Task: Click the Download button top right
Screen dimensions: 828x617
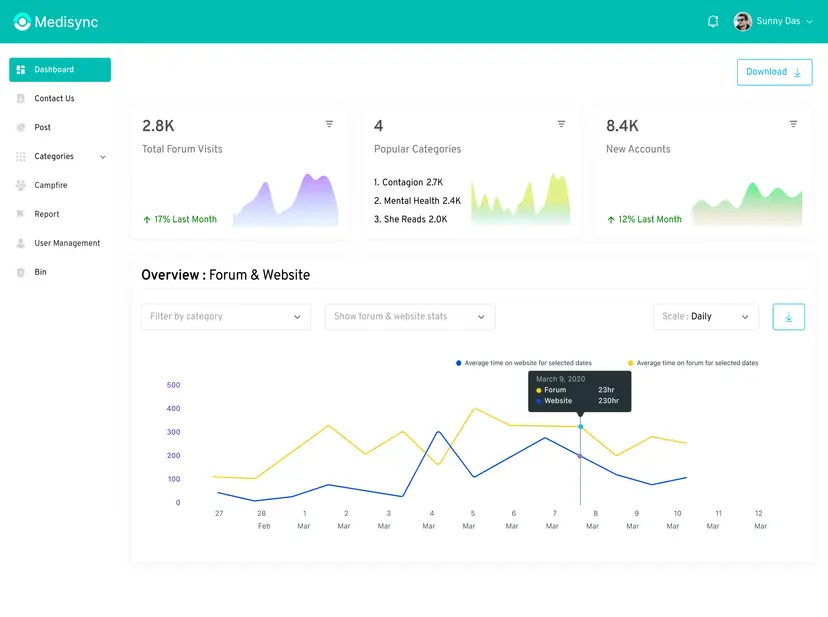Action: 774,72
